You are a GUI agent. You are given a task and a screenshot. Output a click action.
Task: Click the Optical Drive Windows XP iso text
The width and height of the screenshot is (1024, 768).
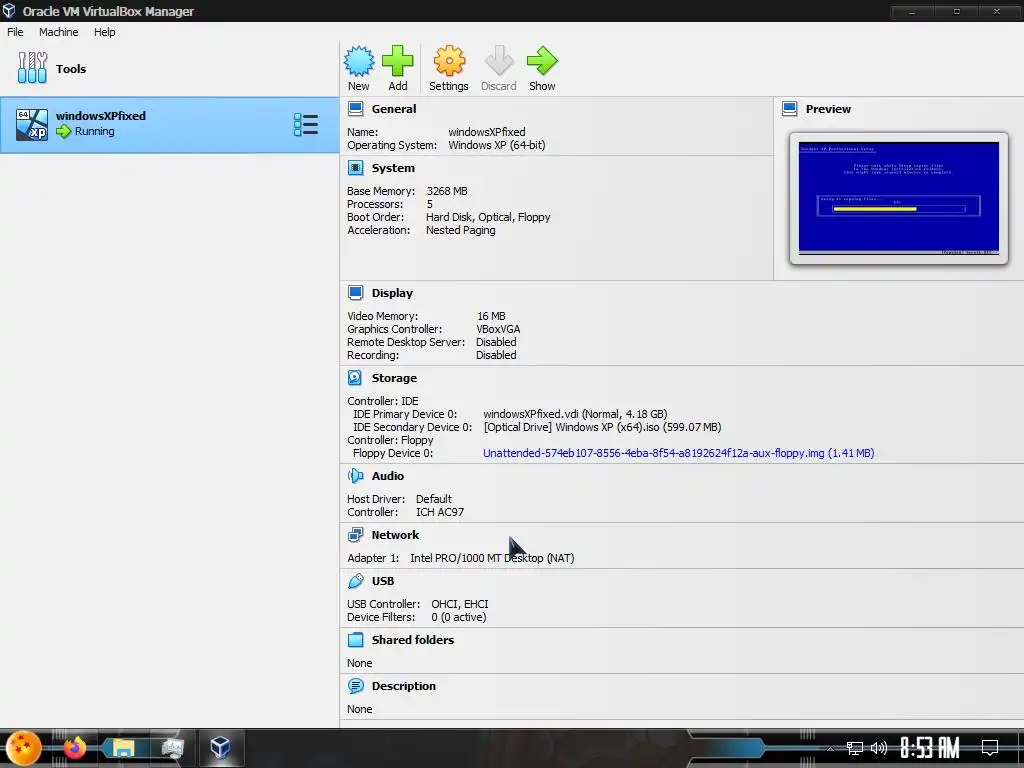click(x=602, y=427)
